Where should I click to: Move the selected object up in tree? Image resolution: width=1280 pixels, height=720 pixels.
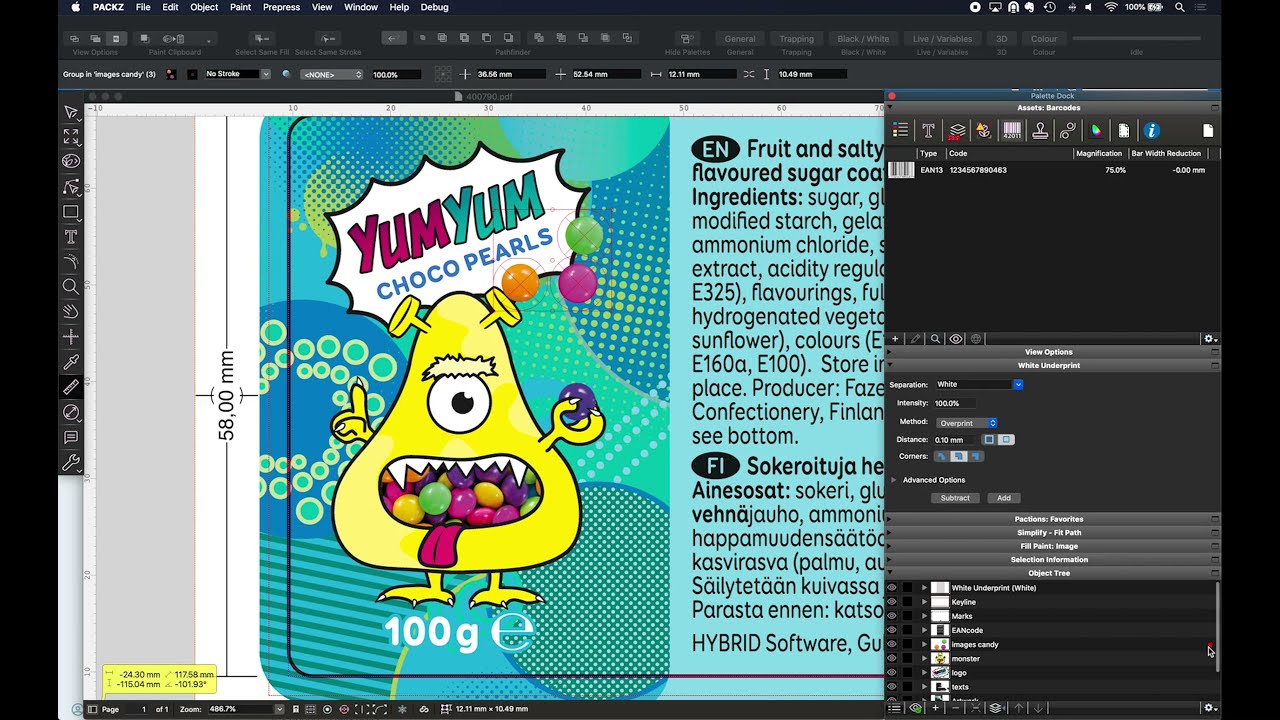[x=1019, y=708]
